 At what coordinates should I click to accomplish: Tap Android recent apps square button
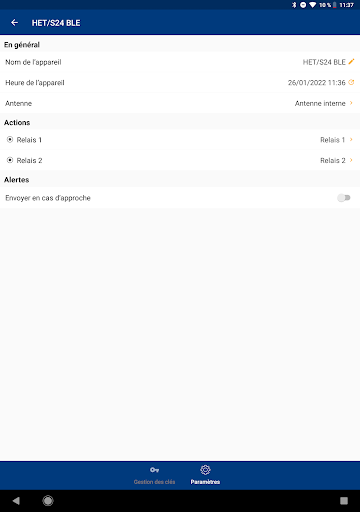pos(344,500)
